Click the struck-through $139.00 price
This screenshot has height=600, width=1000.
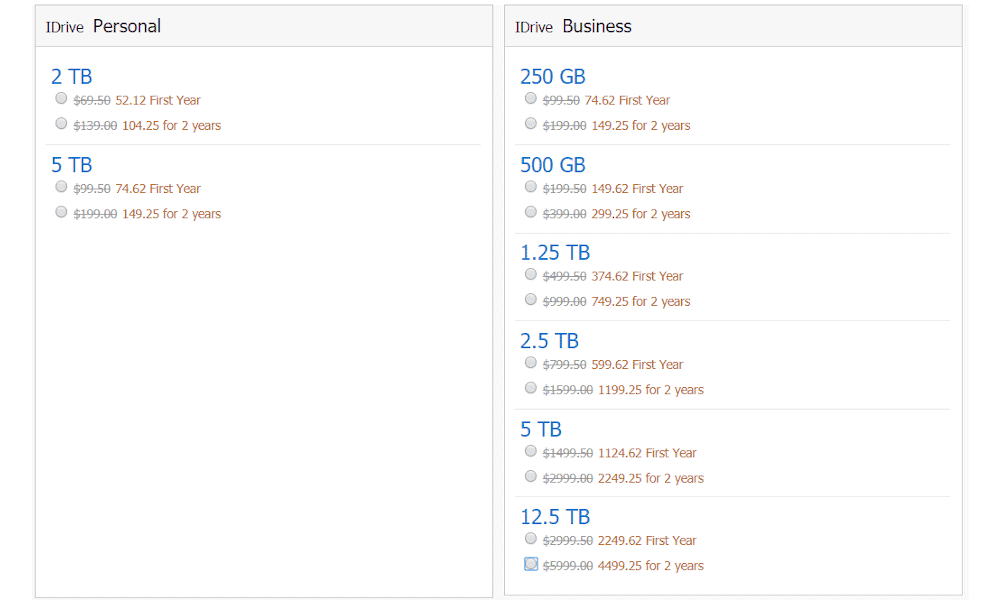point(95,126)
